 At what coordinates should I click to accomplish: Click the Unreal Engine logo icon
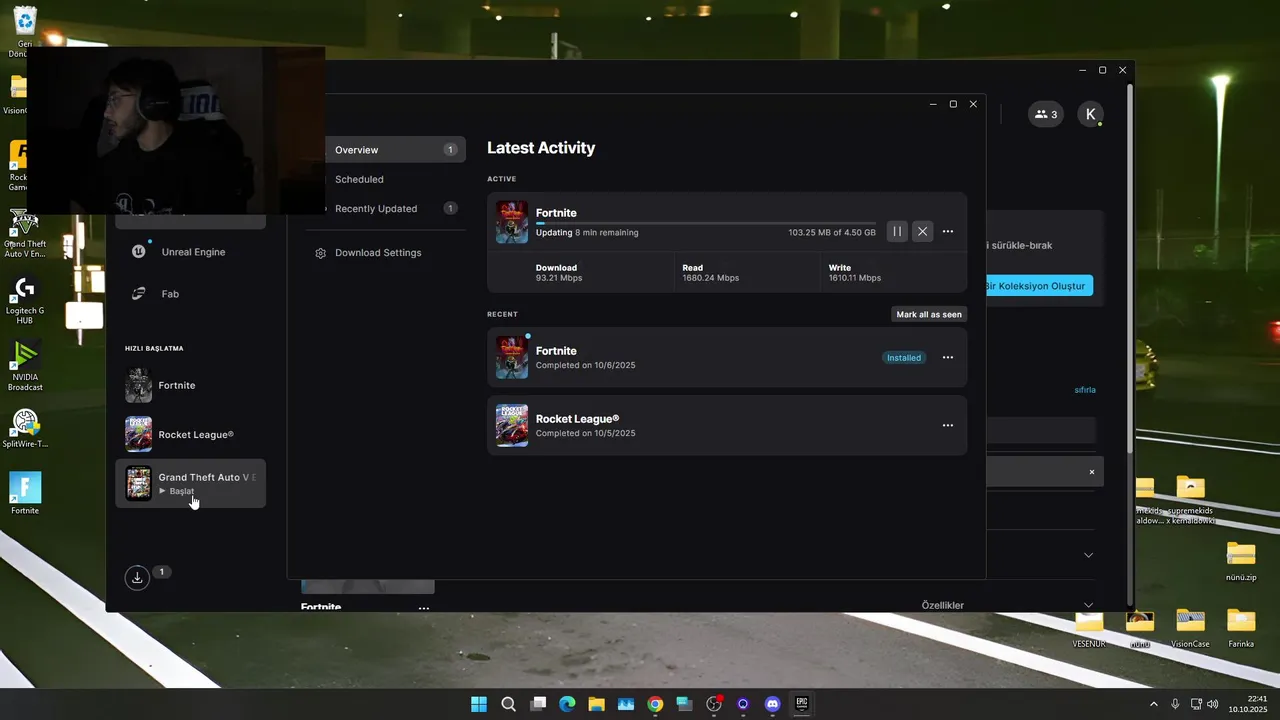[x=139, y=252]
